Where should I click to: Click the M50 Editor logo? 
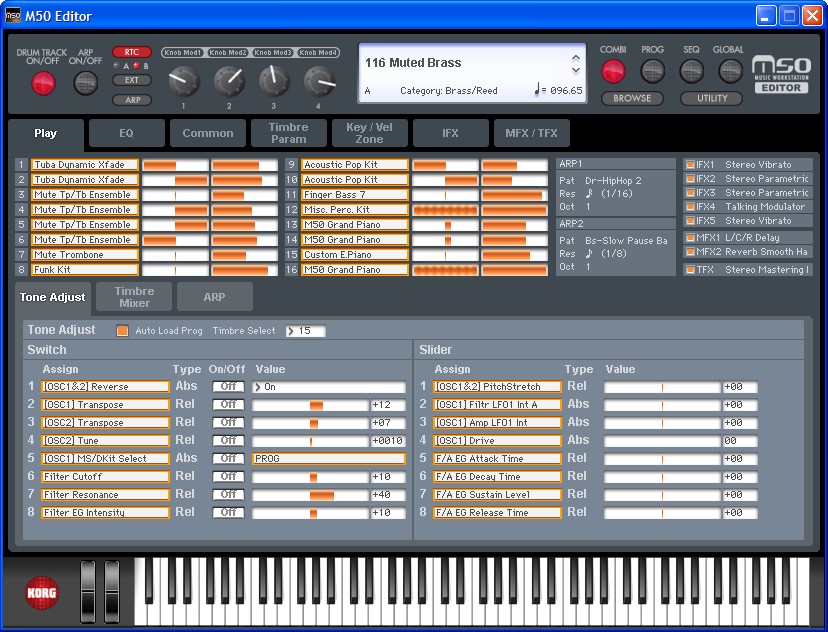coord(781,74)
